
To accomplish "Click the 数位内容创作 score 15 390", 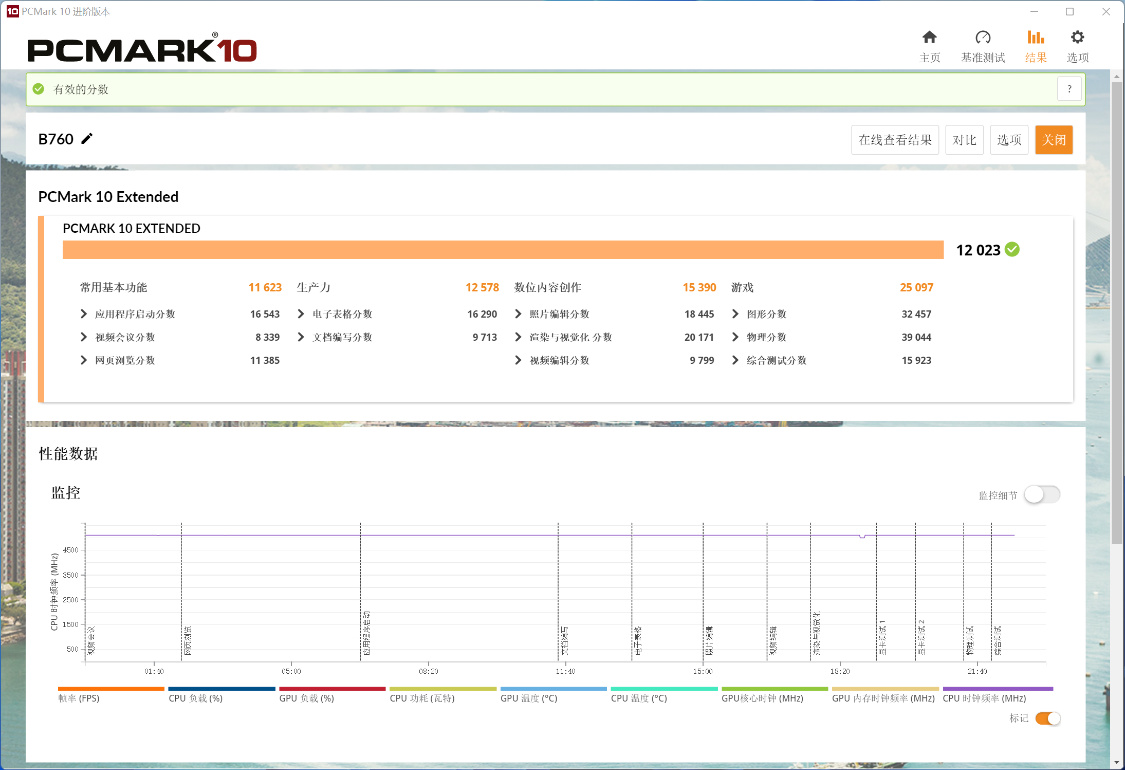I will [700, 287].
